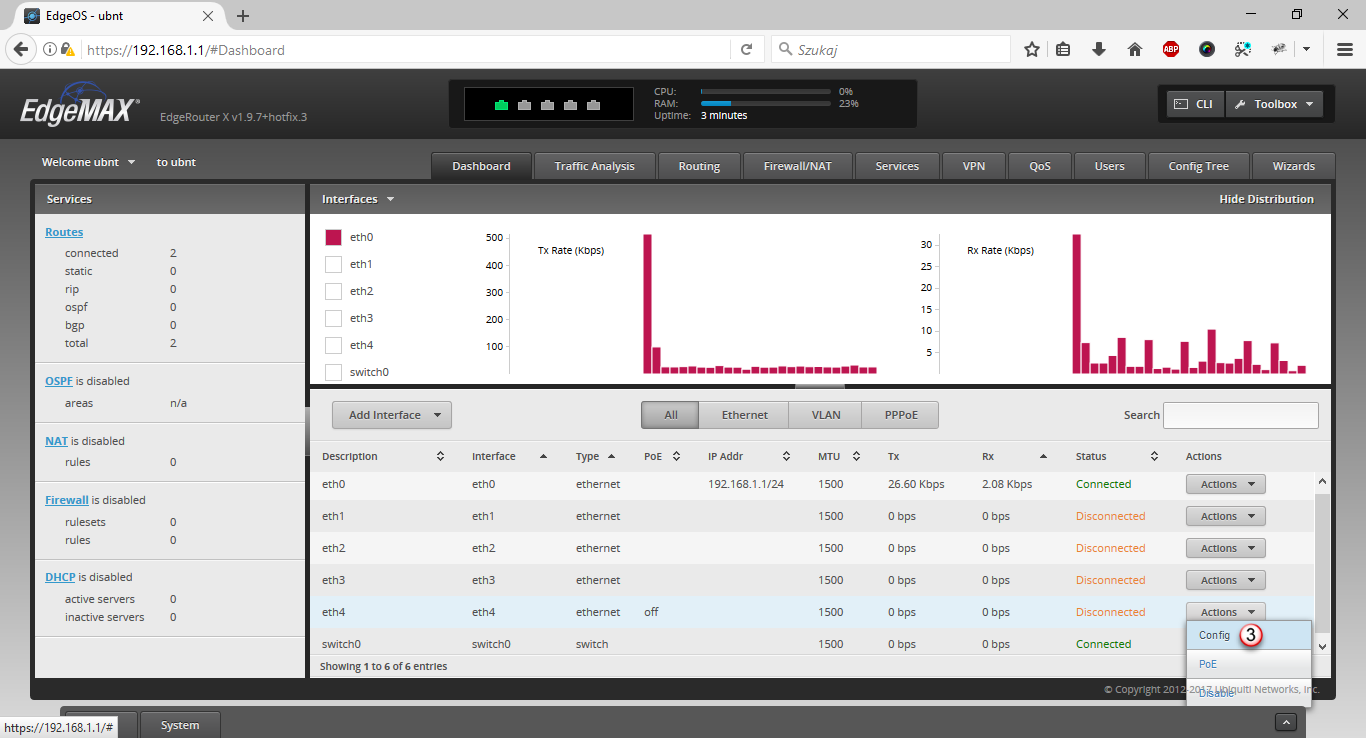Go to the browser home icon
This screenshot has height=738, width=1366.
pos(1135,49)
